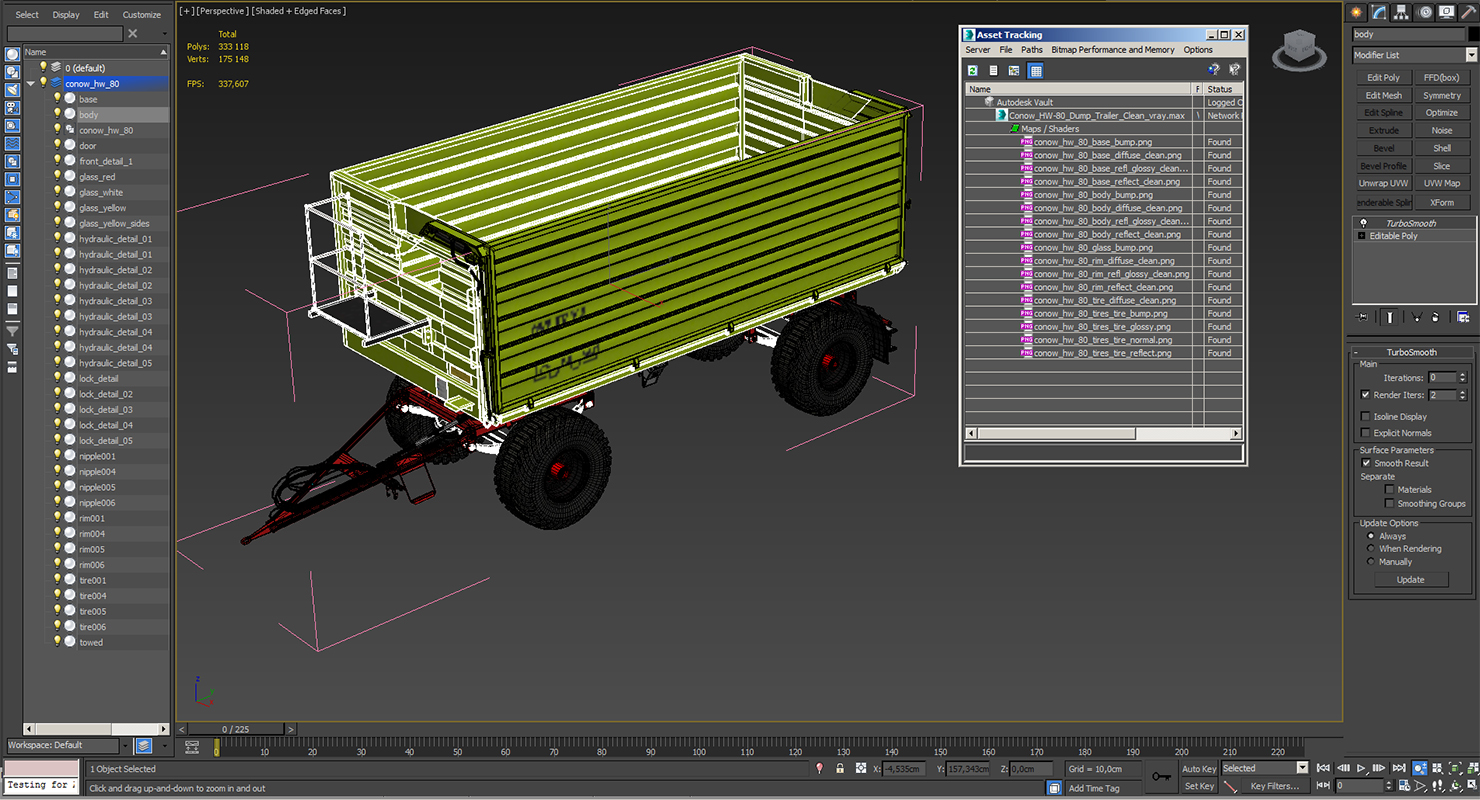Collapse the TurboSmooth rollout
Image resolution: width=1480 pixels, height=800 pixels.
(x=1412, y=352)
